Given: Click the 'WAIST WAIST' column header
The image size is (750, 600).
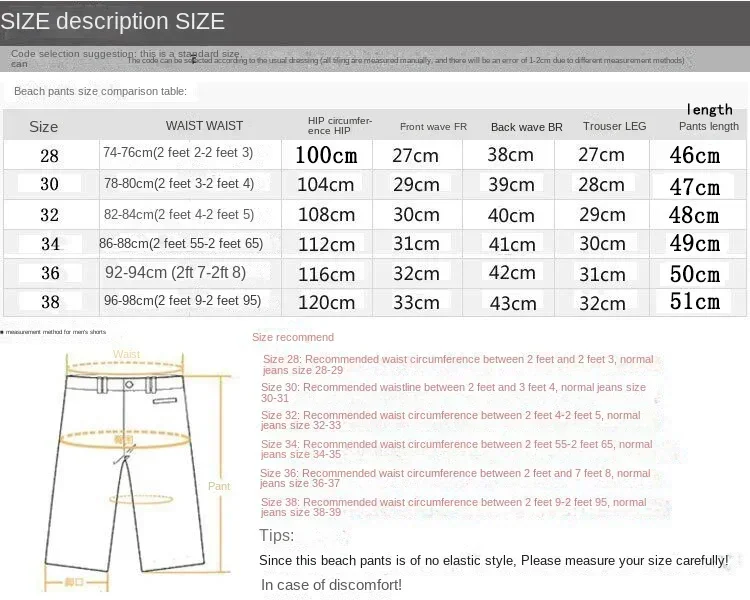Looking at the screenshot, I should 204,125.
